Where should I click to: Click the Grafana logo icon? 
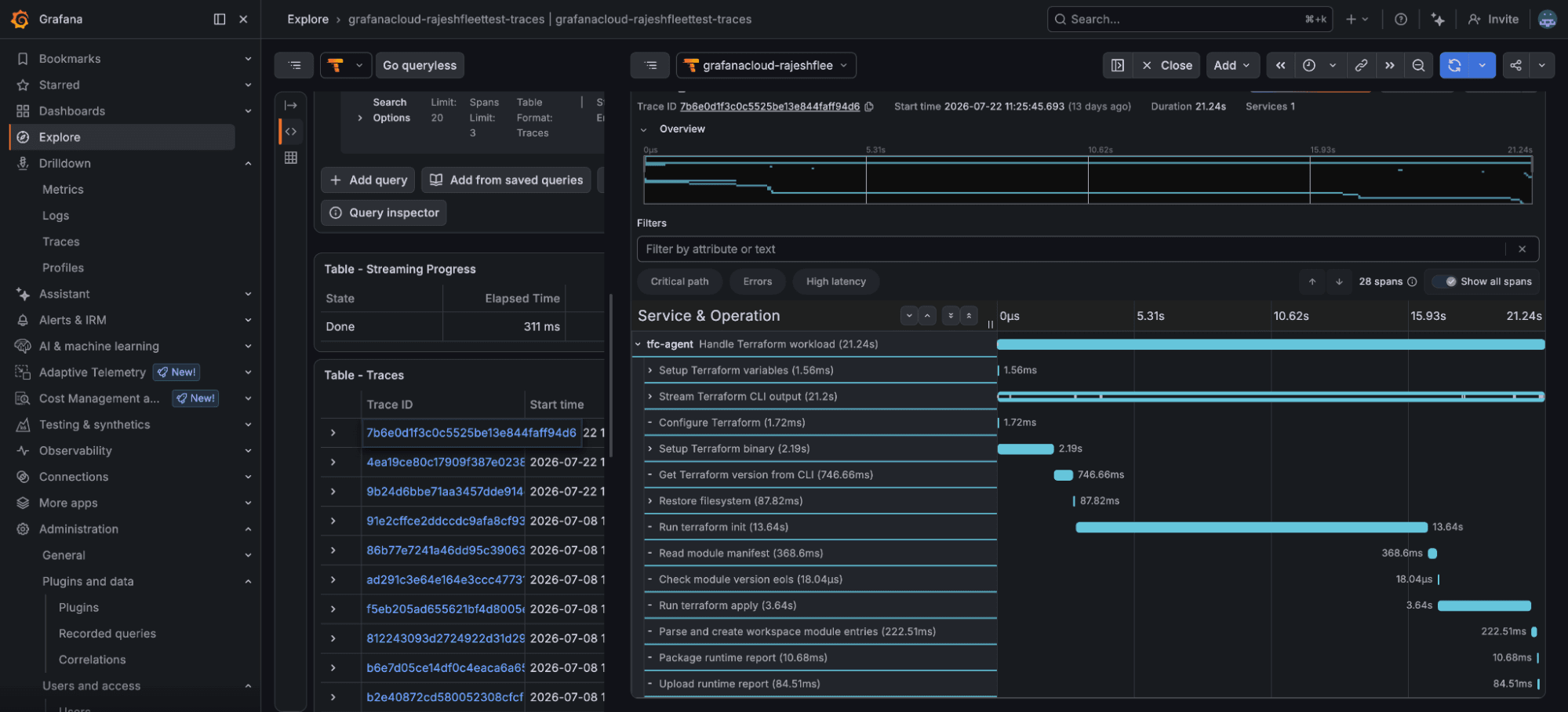click(x=20, y=19)
